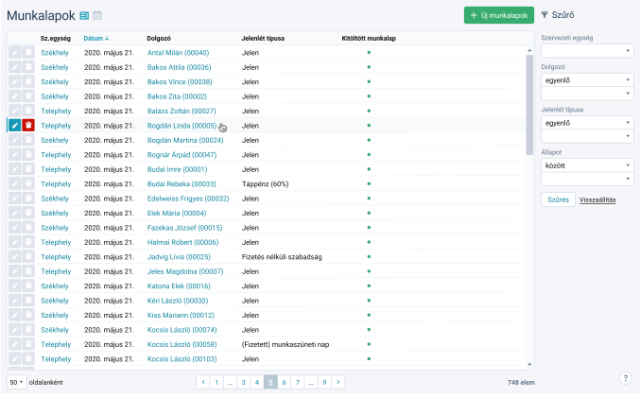Click the '(Fizetett) munkaszüneti nap' cell
The image size is (640, 393).
pyautogui.click(x=285, y=344)
